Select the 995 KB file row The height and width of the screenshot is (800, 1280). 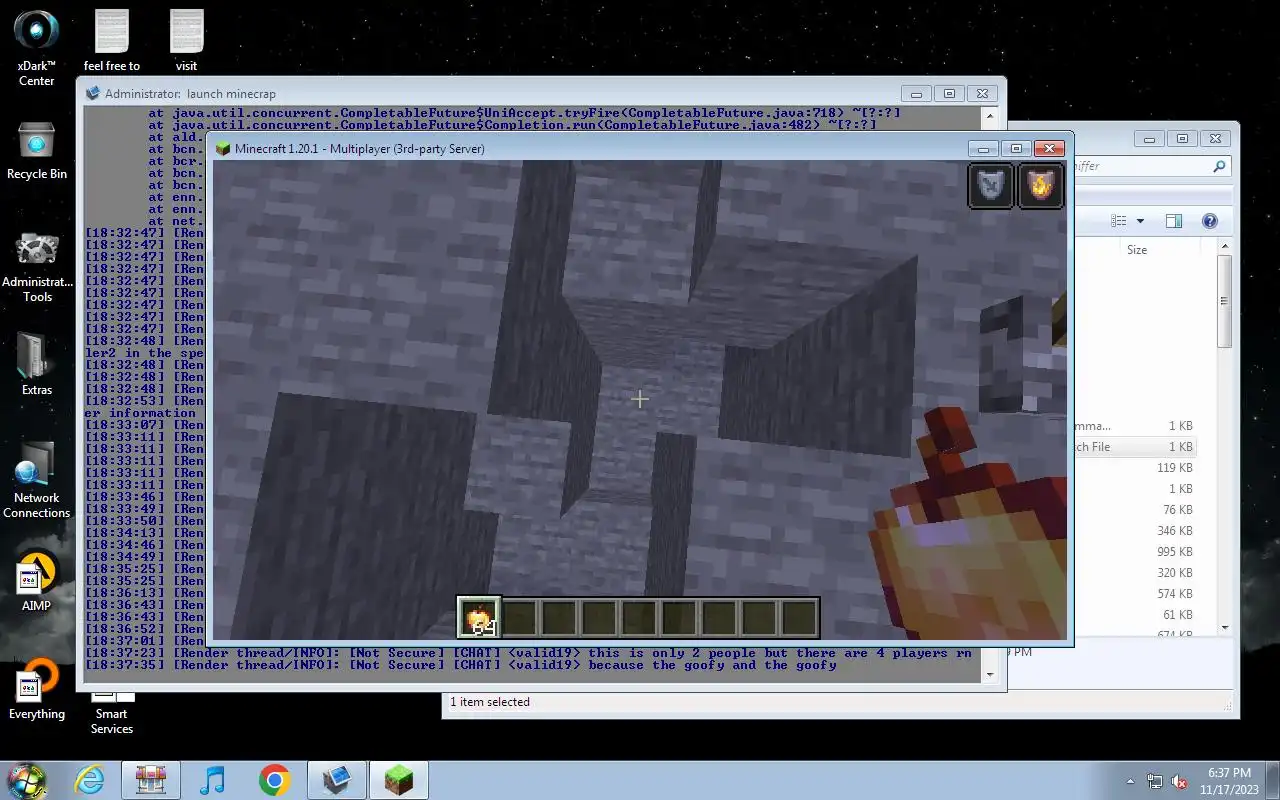(1135, 552)
